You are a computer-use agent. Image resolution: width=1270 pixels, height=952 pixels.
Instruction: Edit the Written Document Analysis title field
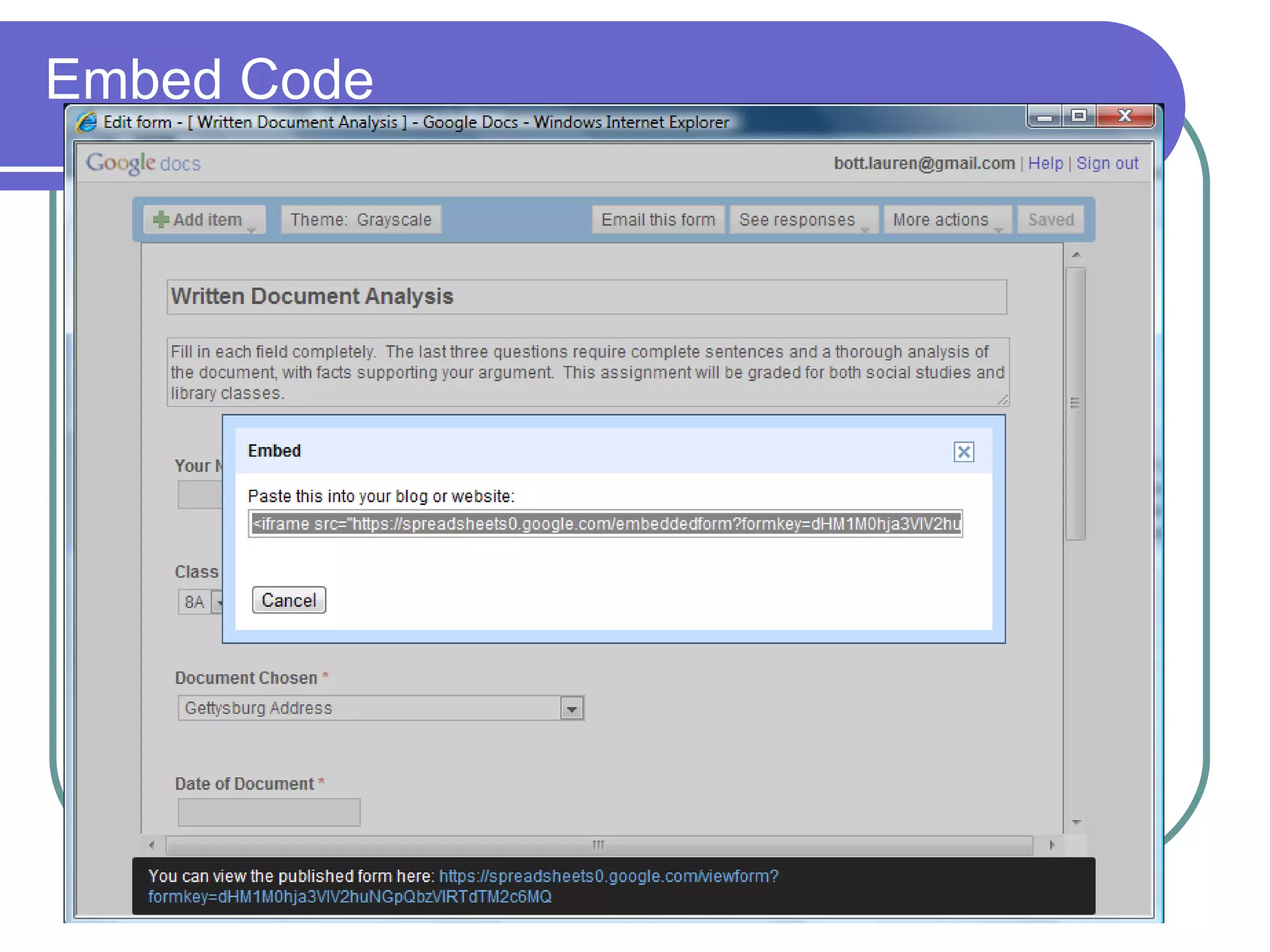[587, 297]
